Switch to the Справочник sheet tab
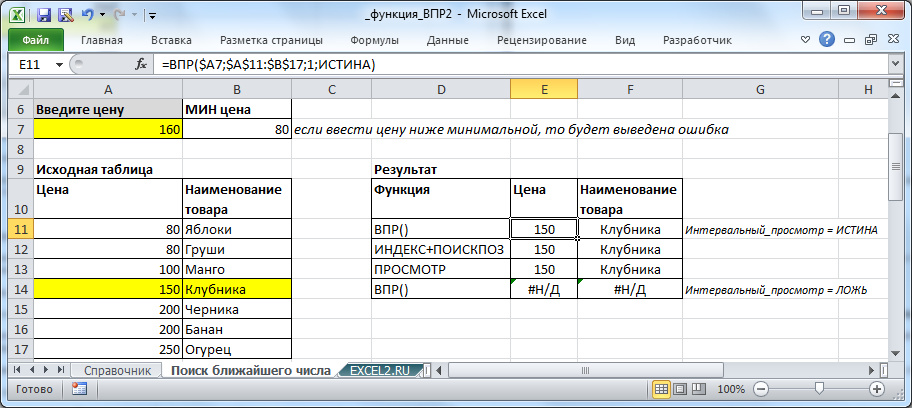Image resolution: width=912 pixels, height=408 pixels. coord(118,370)
